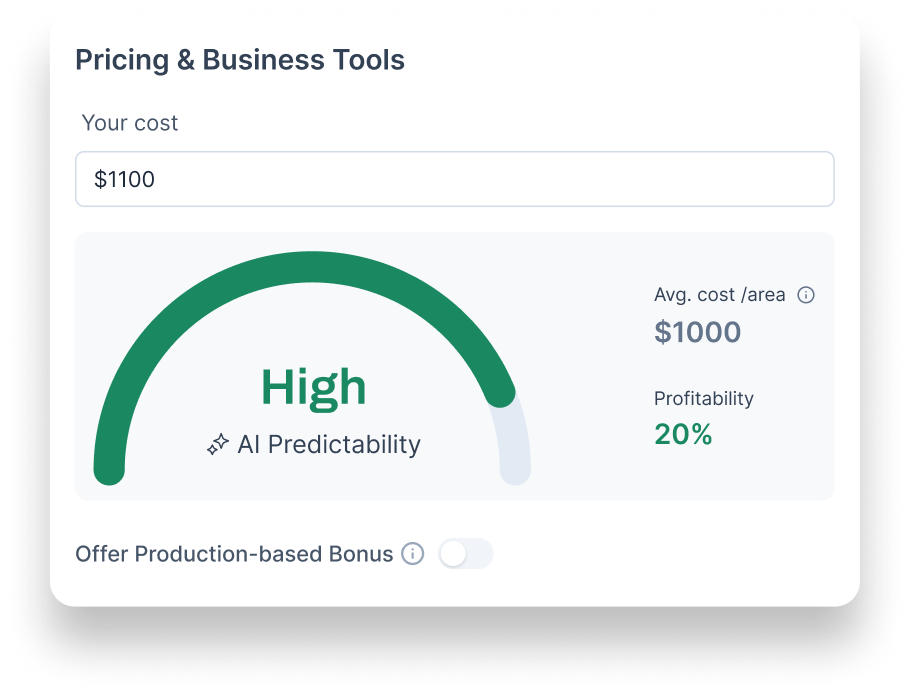Image resolution: width=910 pixels, height=694 pixels.
Task: Click the gray segment of the gauge
Action: tap(512, 455)
